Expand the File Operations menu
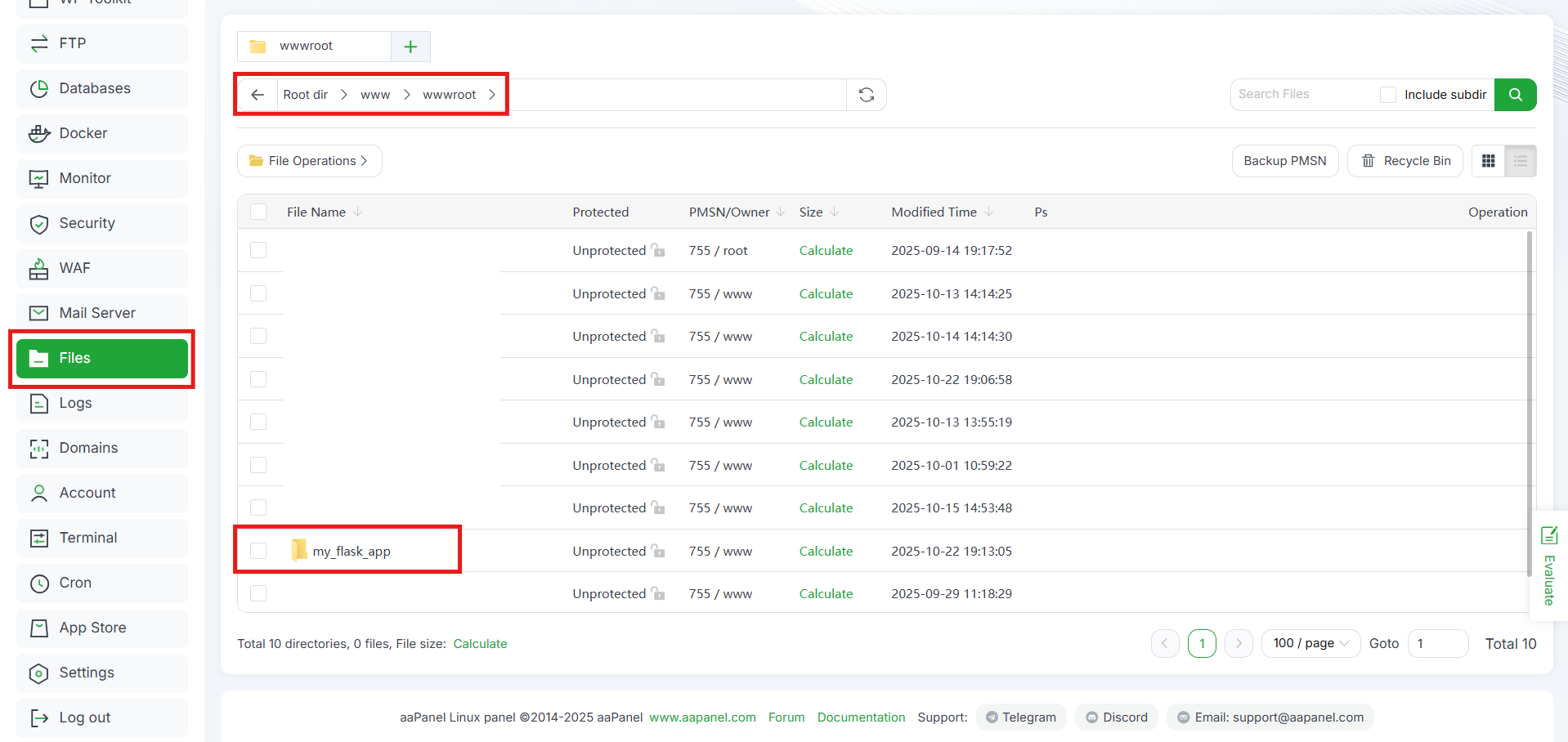Image resolution: width=1568 pixels, height=742 pixels. [310, 161]
